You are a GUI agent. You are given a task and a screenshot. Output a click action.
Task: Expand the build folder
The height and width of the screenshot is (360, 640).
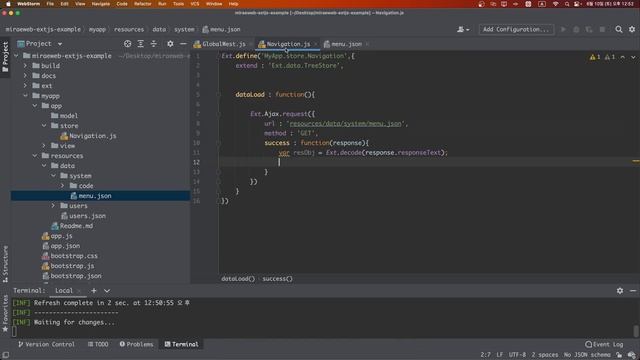click(25, 66)
